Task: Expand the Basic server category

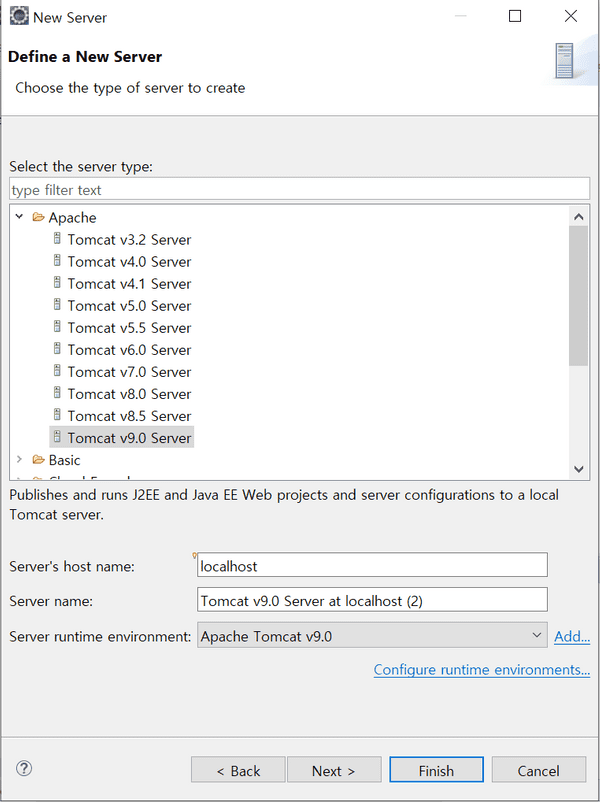Action: pyautogui.click(x=20, y=459)
